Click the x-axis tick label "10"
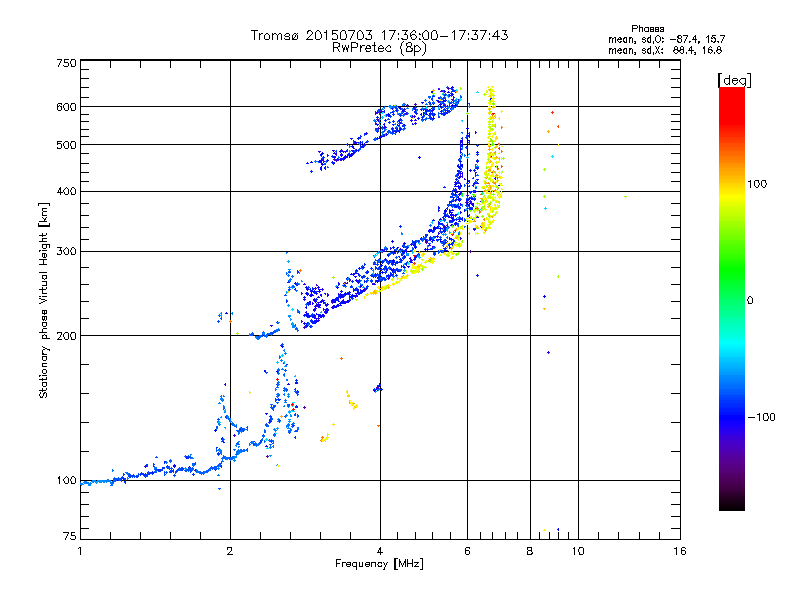 tap(578, 551)
